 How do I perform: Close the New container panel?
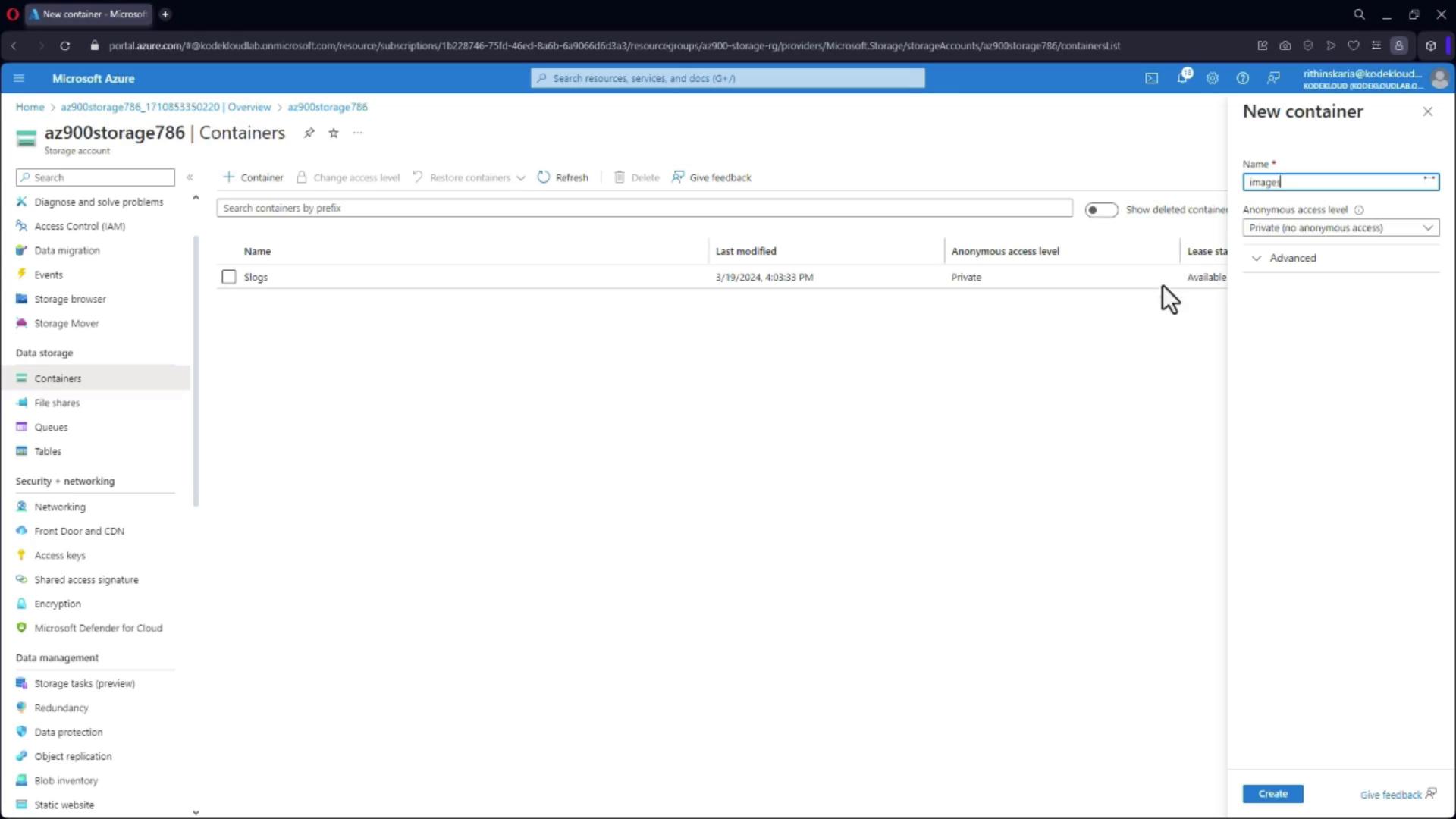[x=1427, y=111]
